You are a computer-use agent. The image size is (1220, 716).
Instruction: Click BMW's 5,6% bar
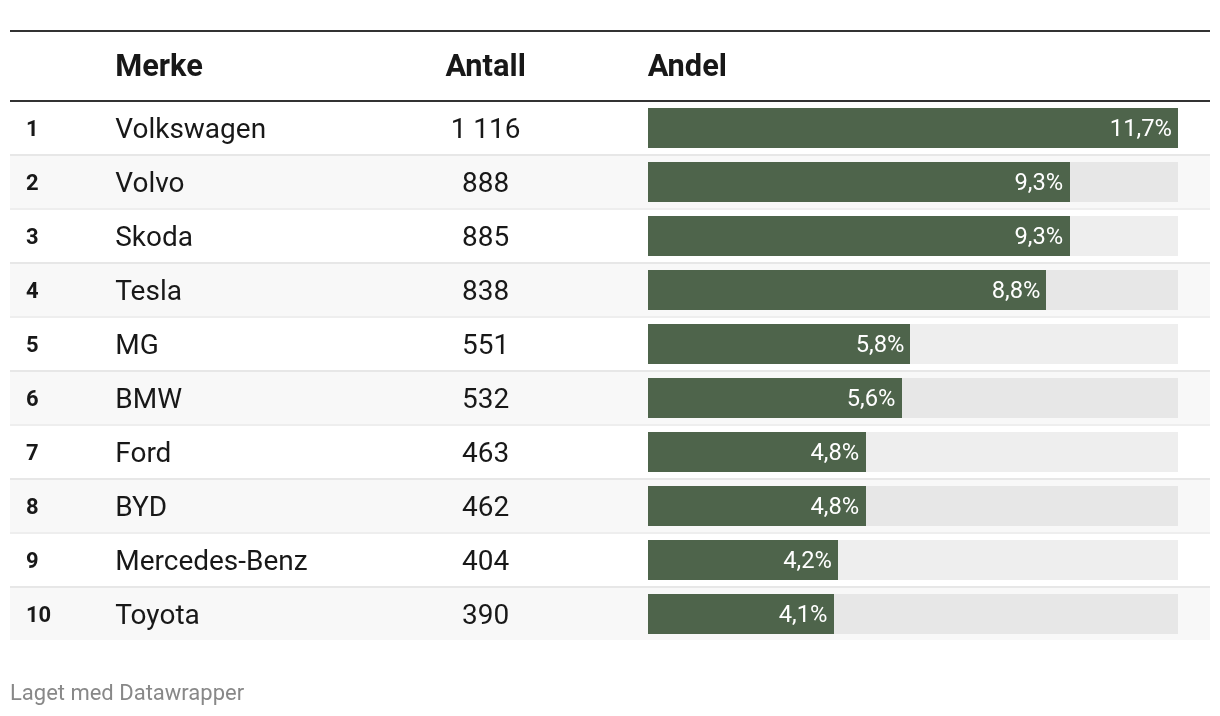[775, 398]
